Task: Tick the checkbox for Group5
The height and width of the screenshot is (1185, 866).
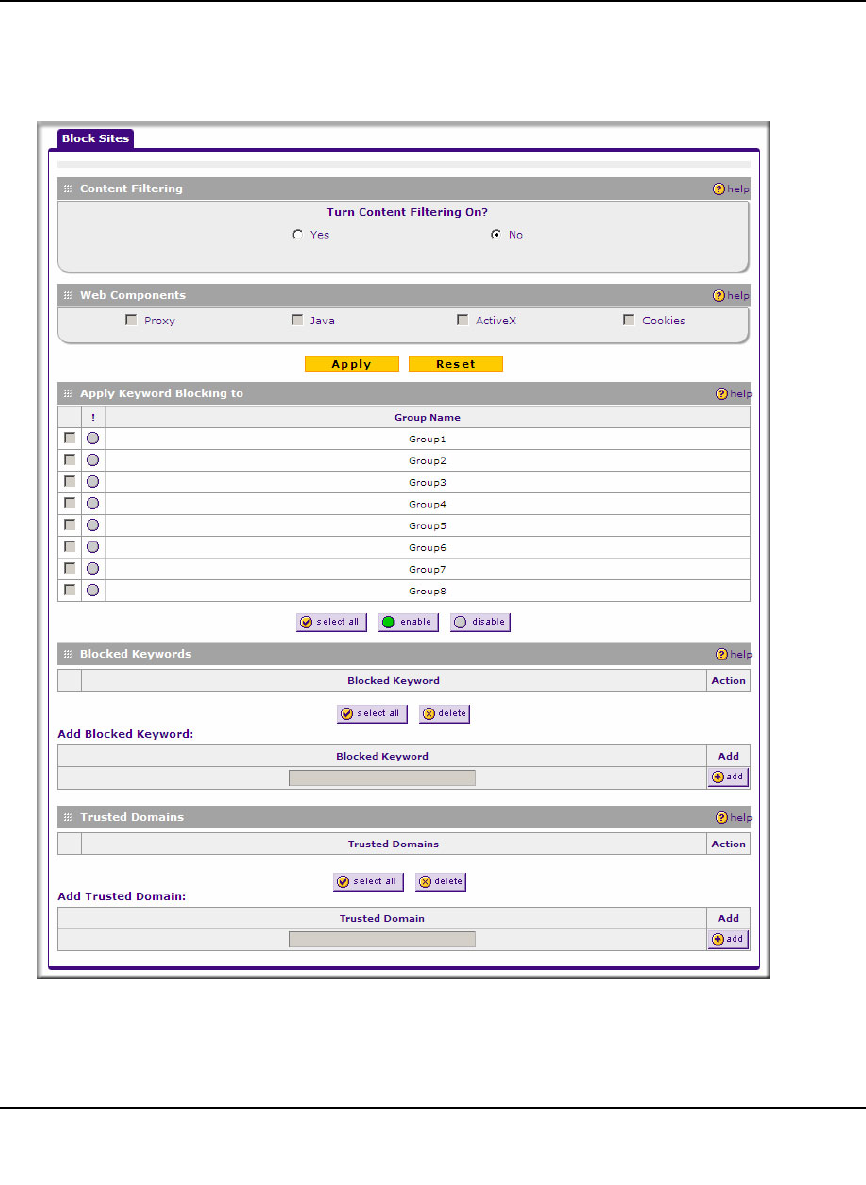Action: pyautogui.click(x=70, y=524)
